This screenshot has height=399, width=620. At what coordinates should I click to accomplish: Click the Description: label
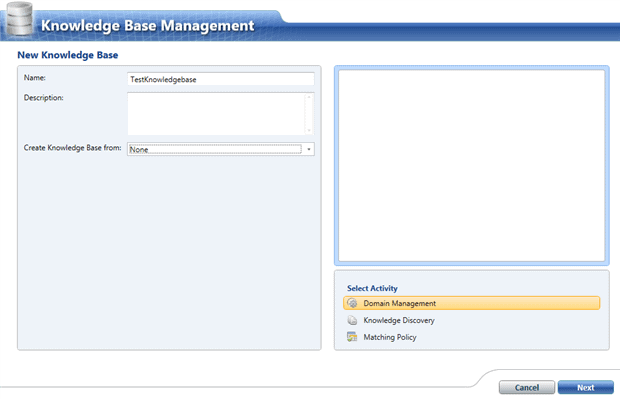click(43, 98)
